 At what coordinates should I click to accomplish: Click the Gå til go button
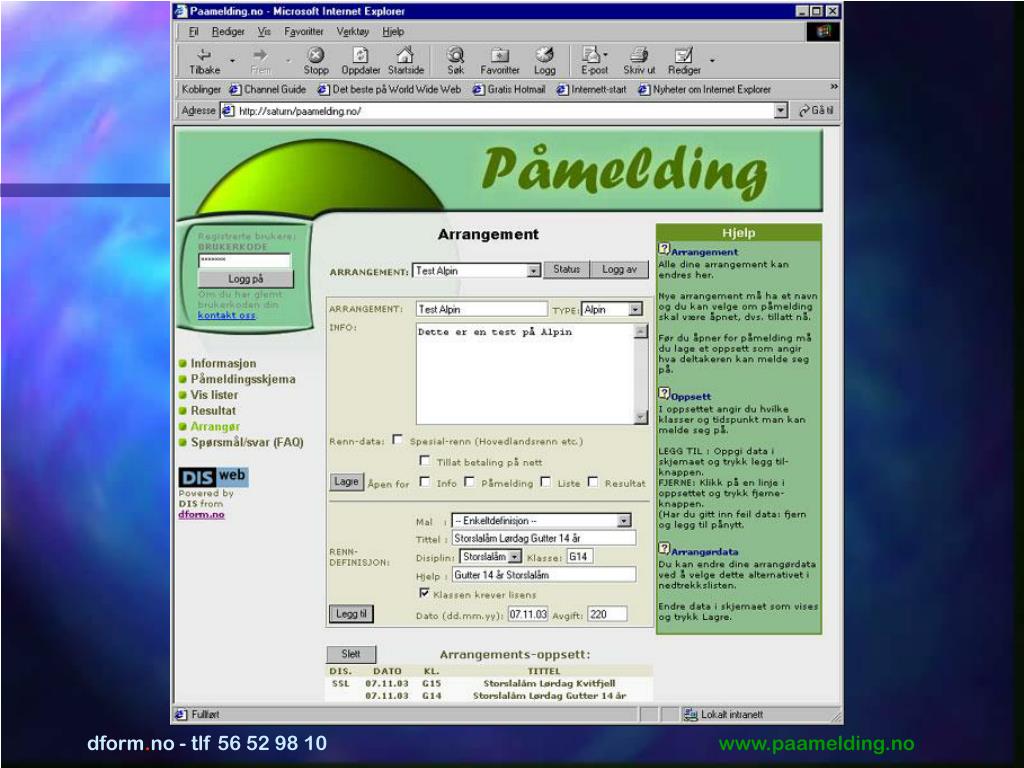pos(816,111)
